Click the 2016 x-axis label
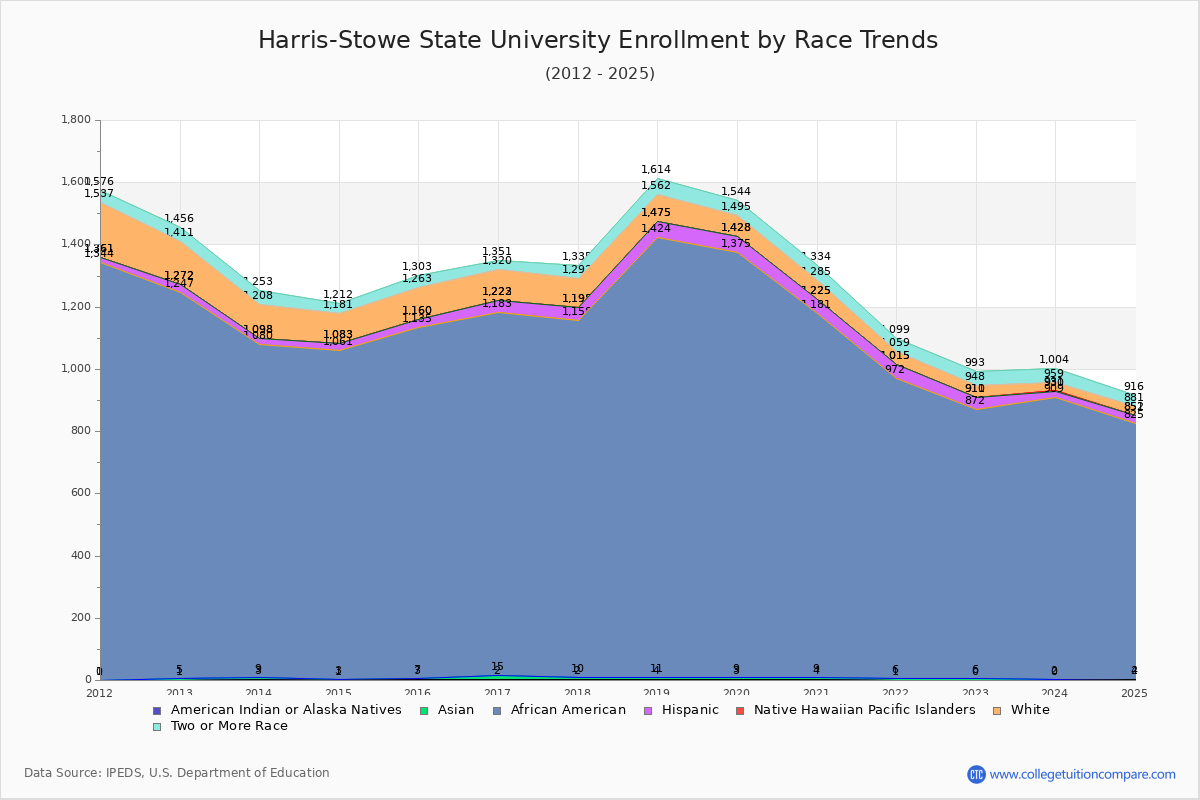This screenshot has height=800, width=1200. 419,692
